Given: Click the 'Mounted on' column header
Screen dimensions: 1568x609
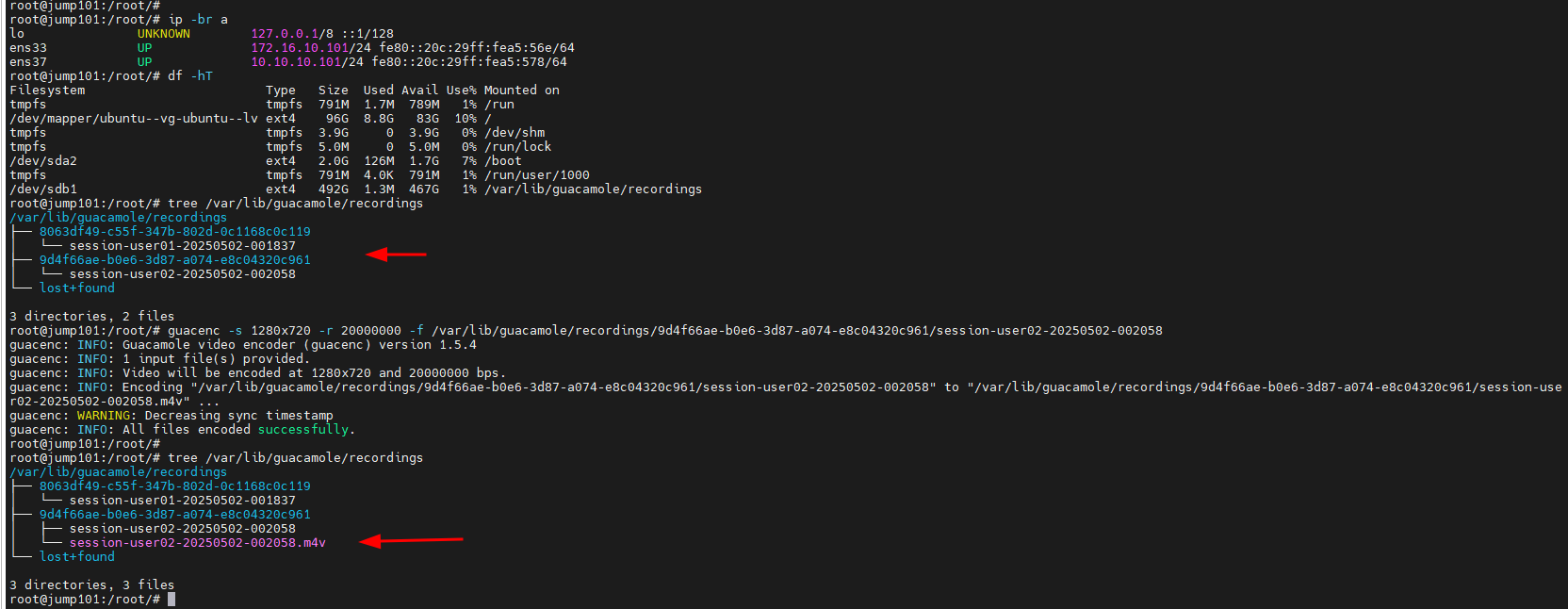Looking at the screenshot, I should 522,91.
